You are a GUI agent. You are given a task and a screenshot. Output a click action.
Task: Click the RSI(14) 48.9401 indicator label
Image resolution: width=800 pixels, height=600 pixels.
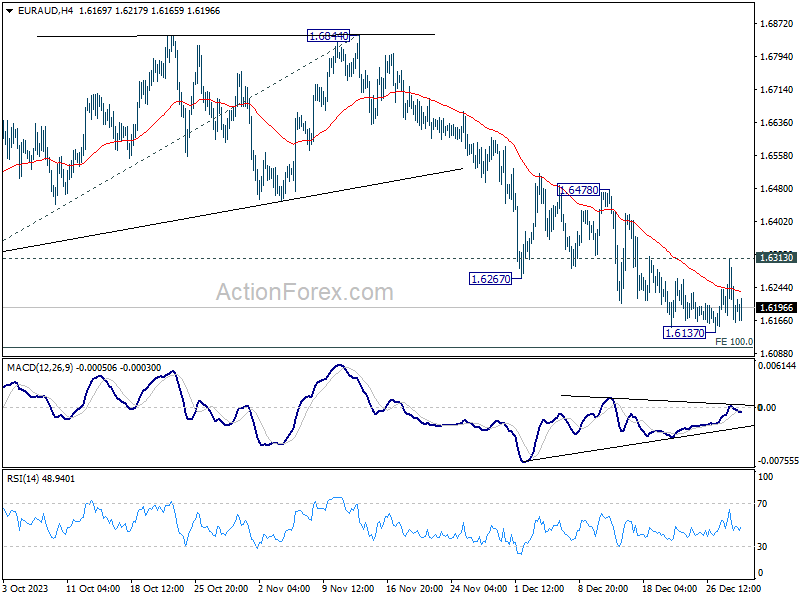[41, 479]
